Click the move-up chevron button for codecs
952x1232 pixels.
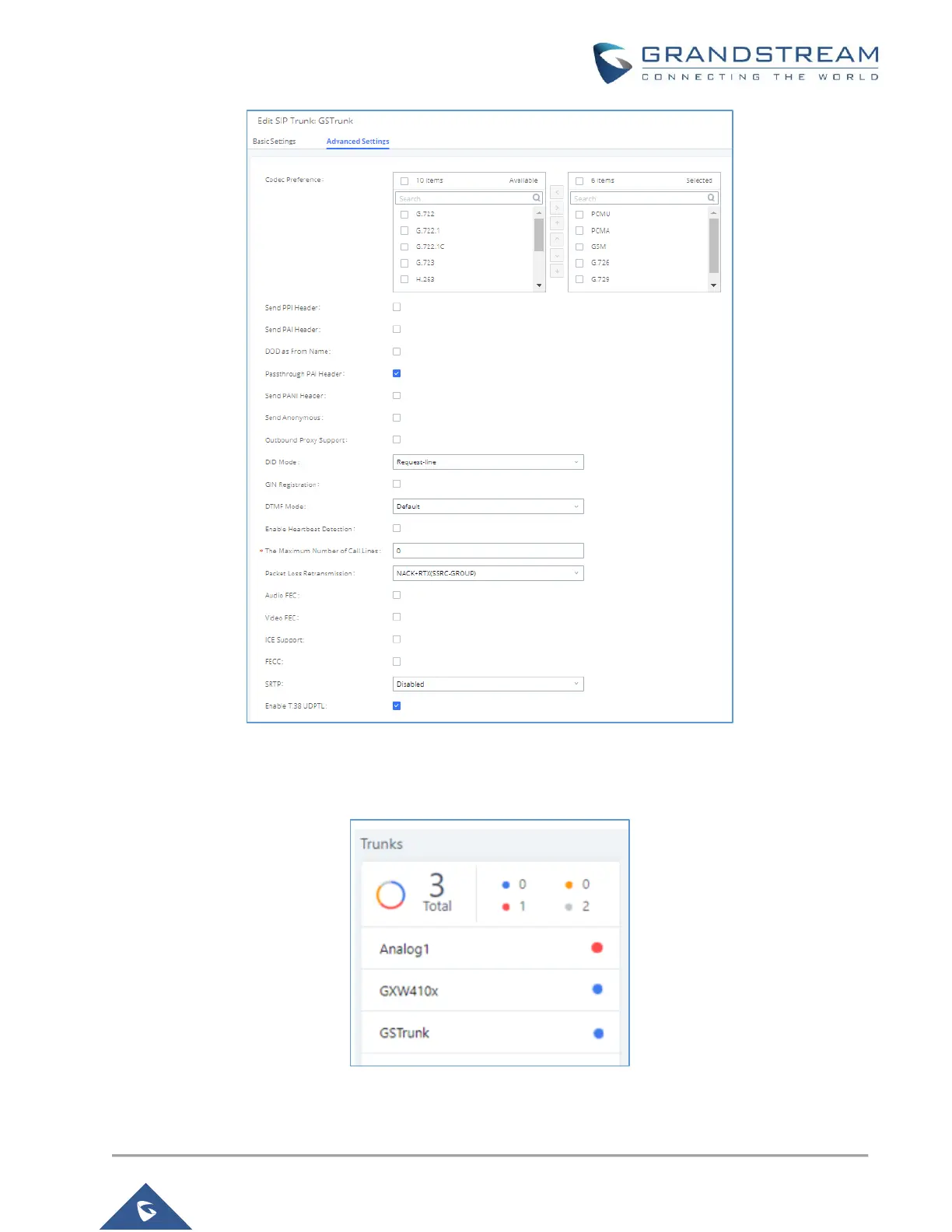557,240
